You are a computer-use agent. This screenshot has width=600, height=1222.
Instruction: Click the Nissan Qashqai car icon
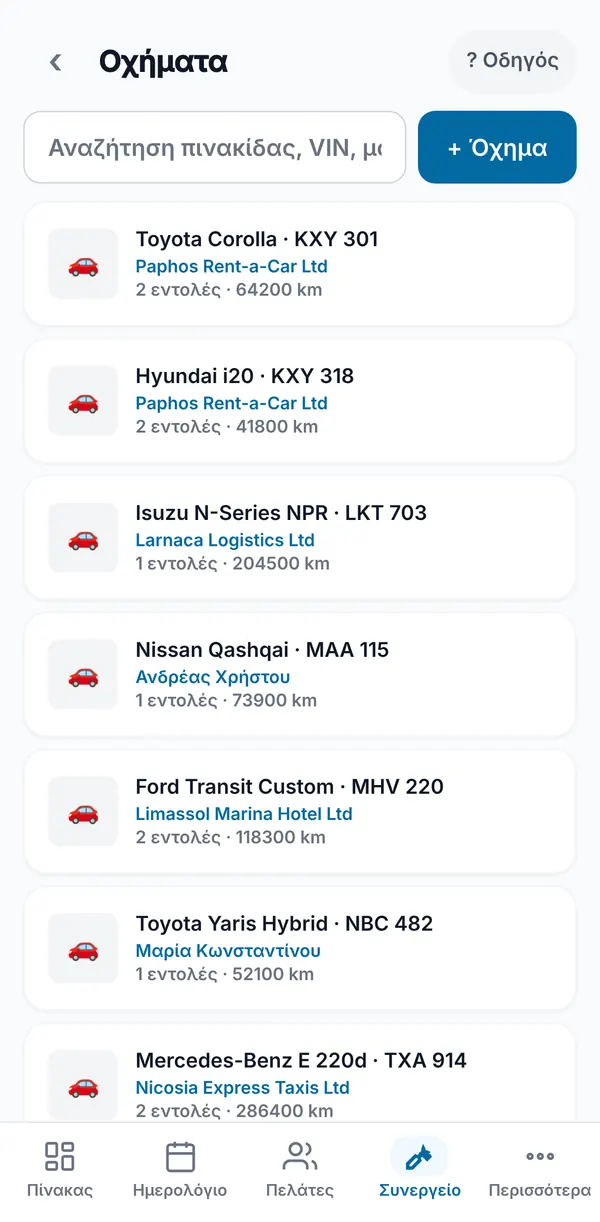(83, 675)
